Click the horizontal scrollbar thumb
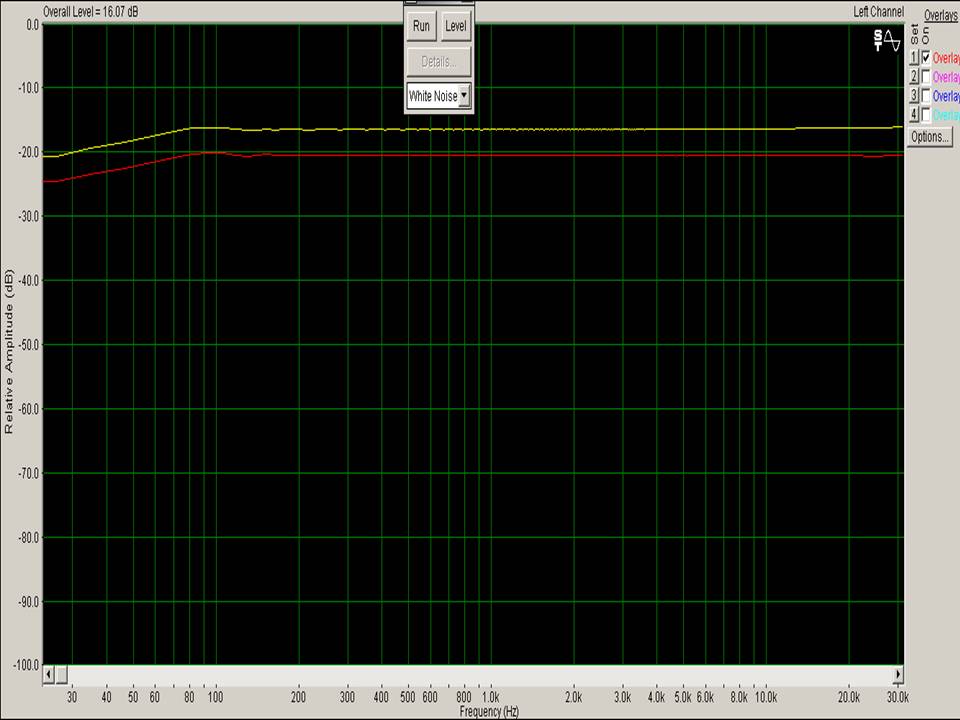The image size is (960, 720). click(61, 674)
